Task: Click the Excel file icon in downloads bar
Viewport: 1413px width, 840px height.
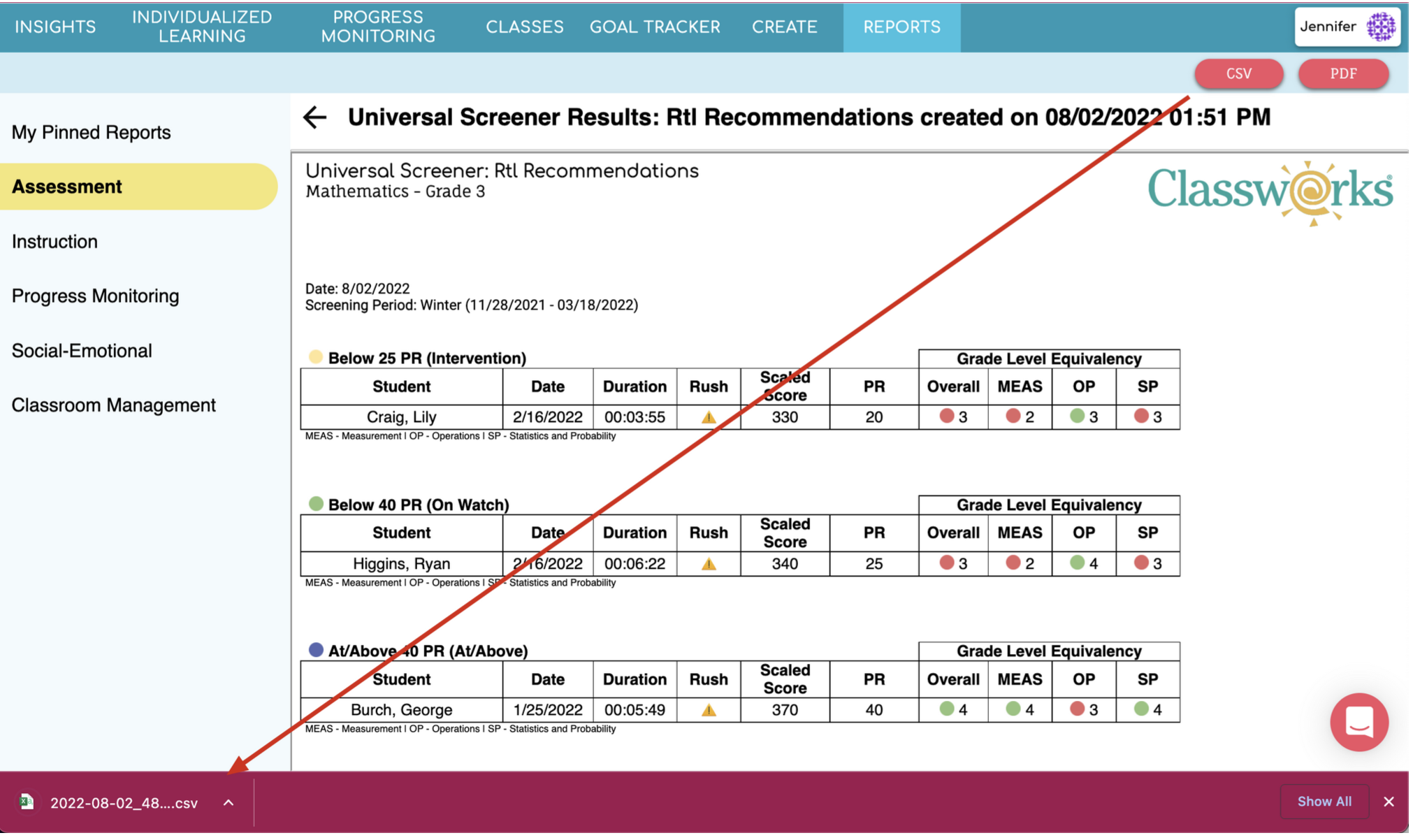Action: click(27, 802)
